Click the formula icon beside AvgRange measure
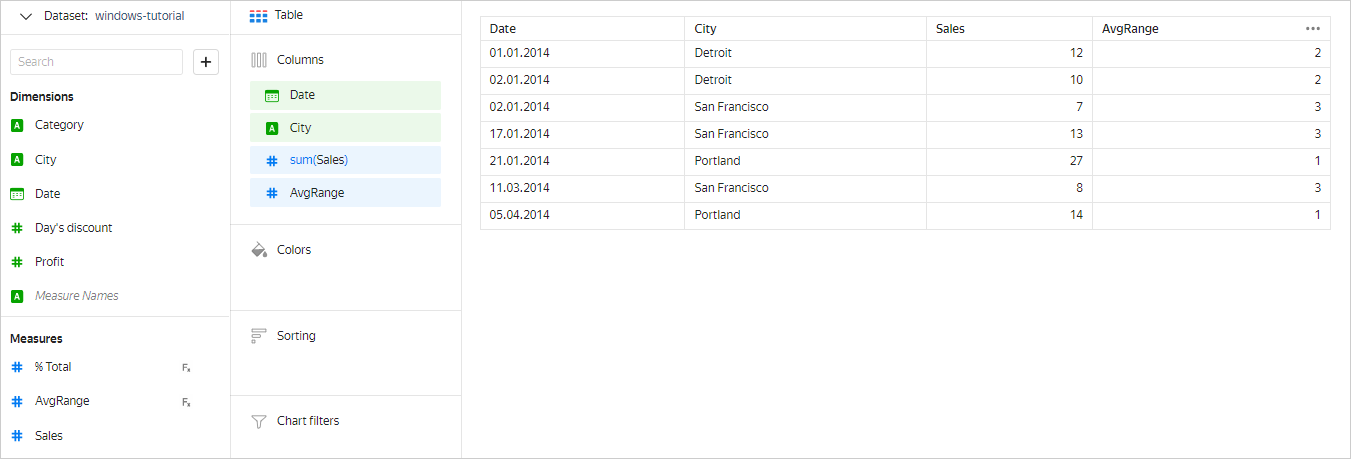The width and height of the screenshot is (1351, 459). pyautogui.click(x=186, y=402)
